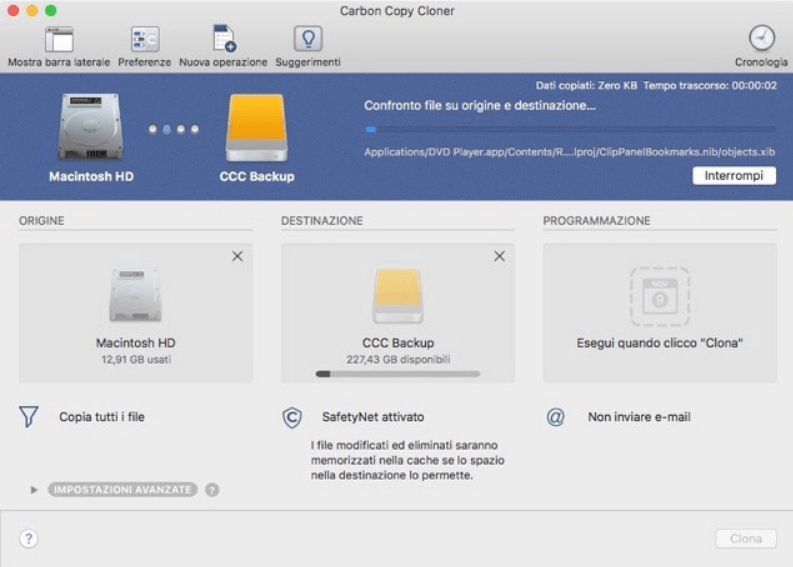Open the Non inviare e-mail option
Image resolution: width=793 pixels, height=567 pixels.
pos(639,417)
